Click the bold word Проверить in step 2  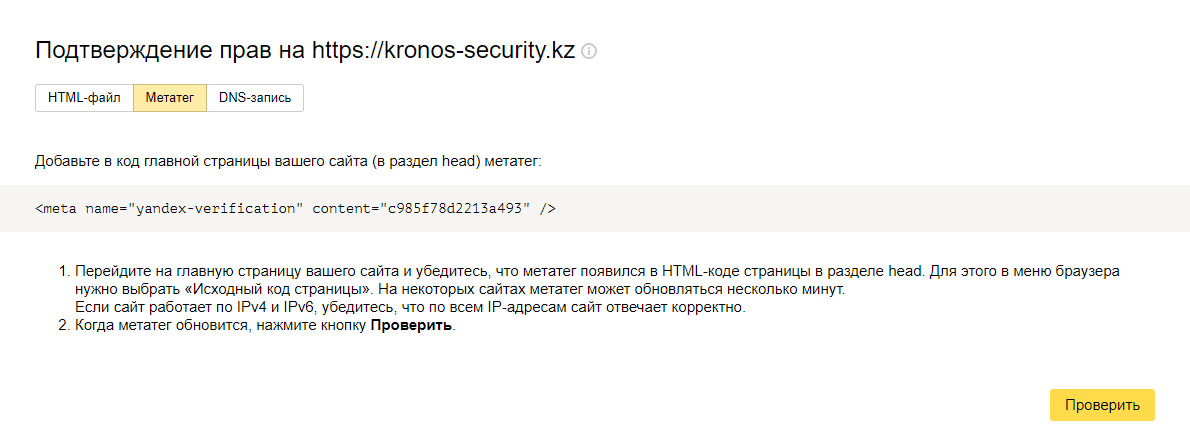click(x=411, y=326)
